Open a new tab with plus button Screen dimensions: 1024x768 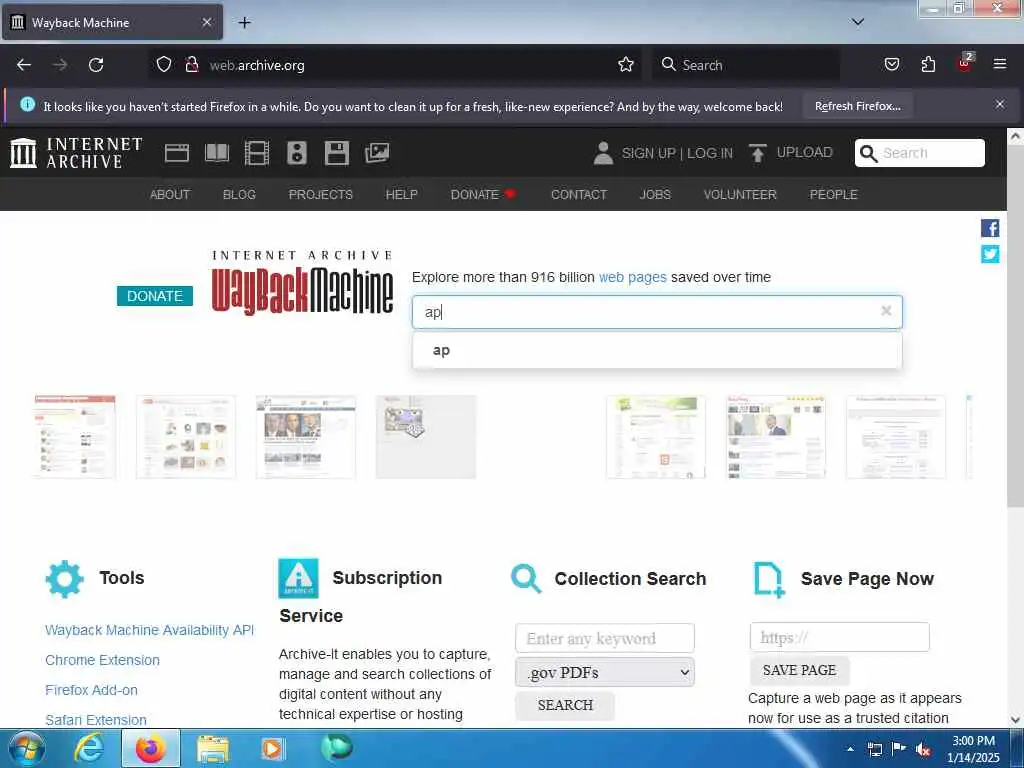pos(244,23)
